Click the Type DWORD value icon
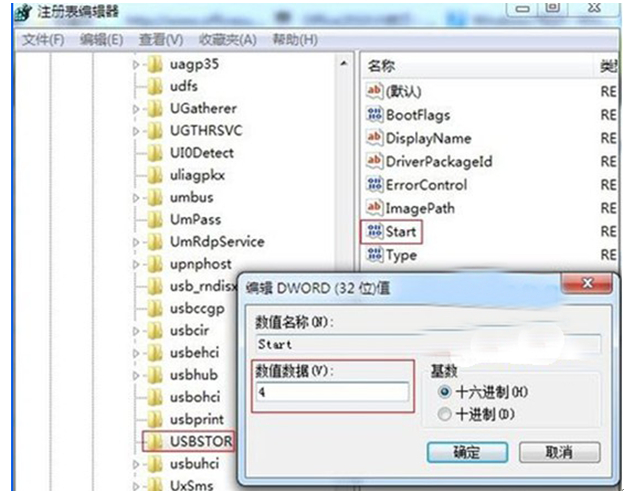 coord(374,254)
